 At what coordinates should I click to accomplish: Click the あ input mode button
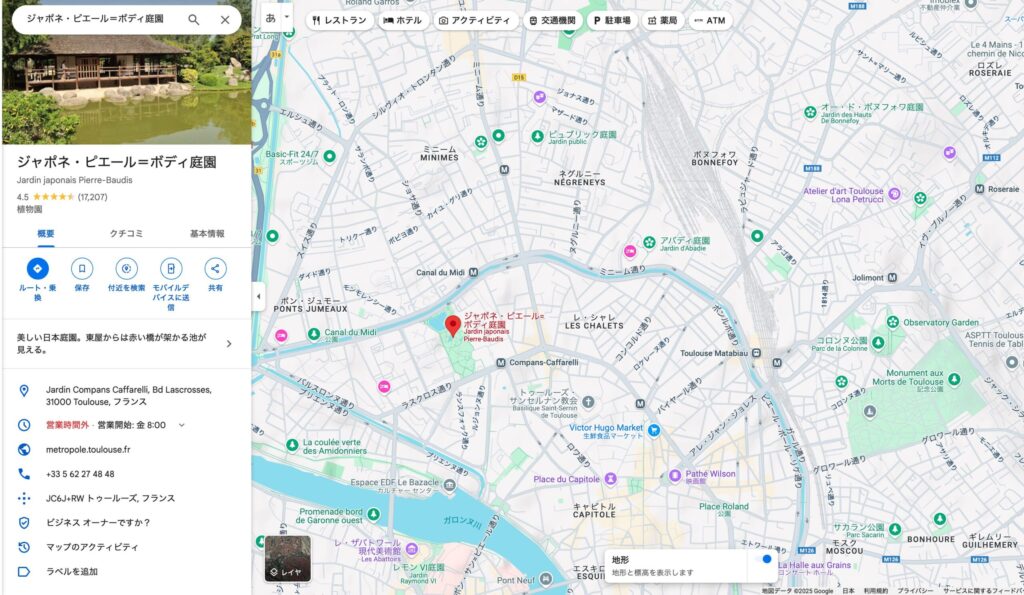[x=270, y=18]
